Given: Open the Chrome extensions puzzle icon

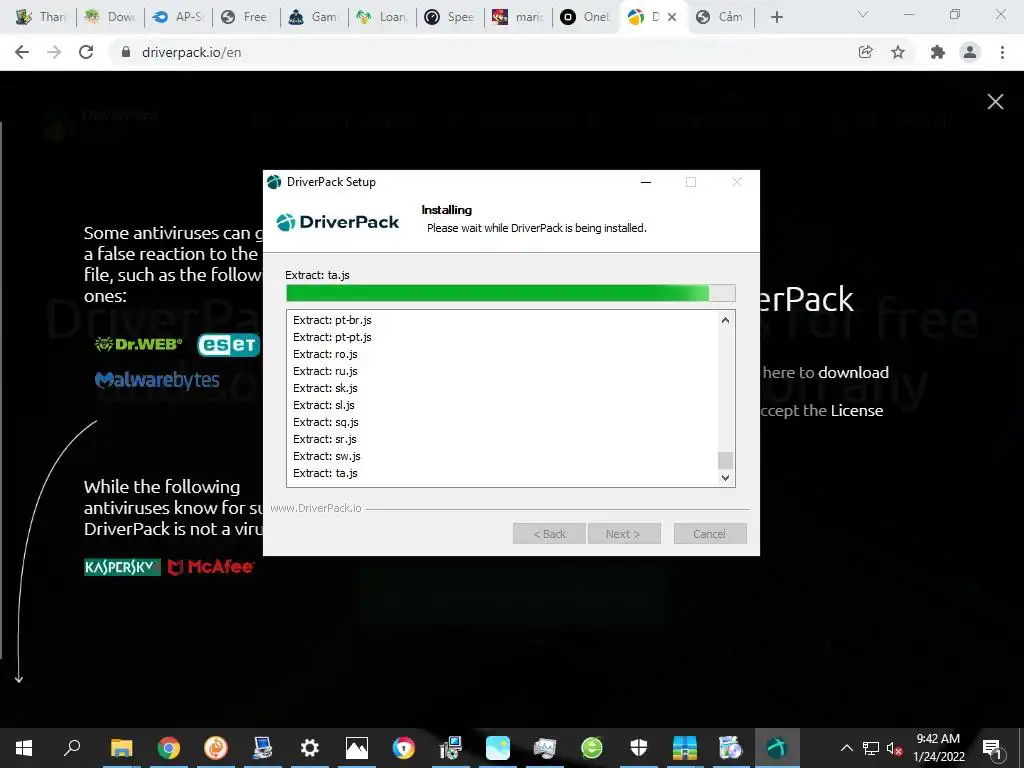Looking at the screenshot, I should click(937, 52).
